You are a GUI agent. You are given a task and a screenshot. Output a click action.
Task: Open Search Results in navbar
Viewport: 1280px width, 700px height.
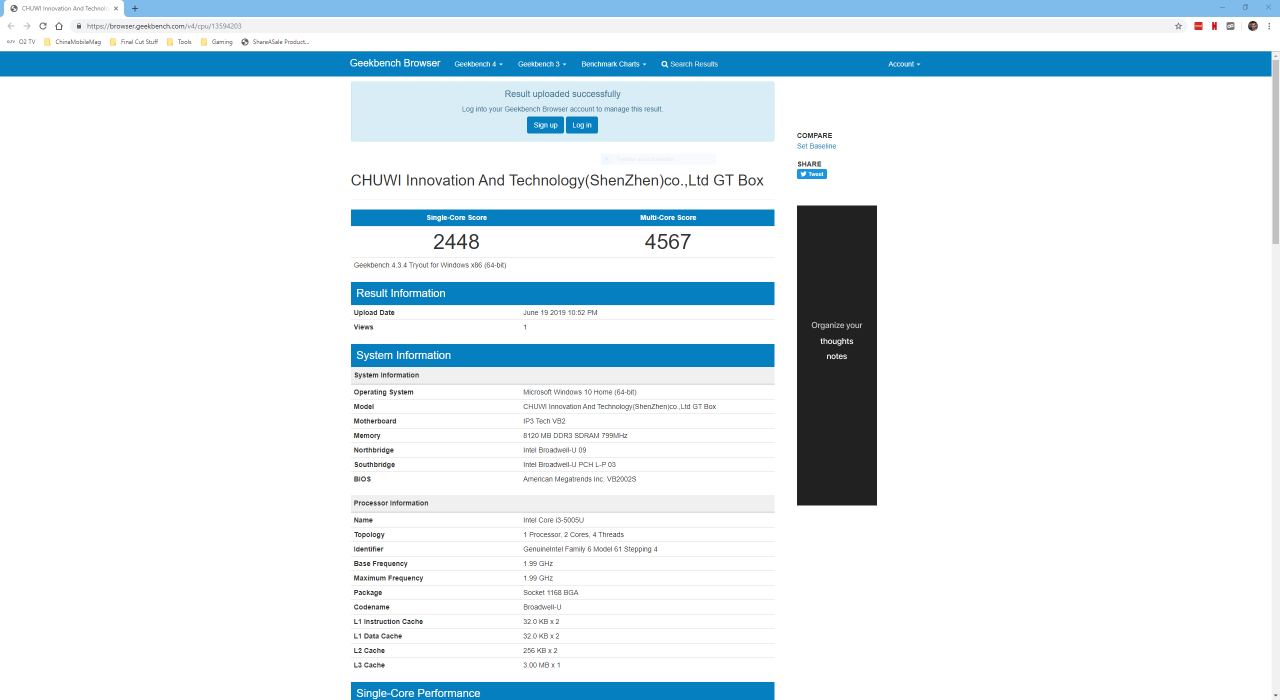[x=689, y=64]
